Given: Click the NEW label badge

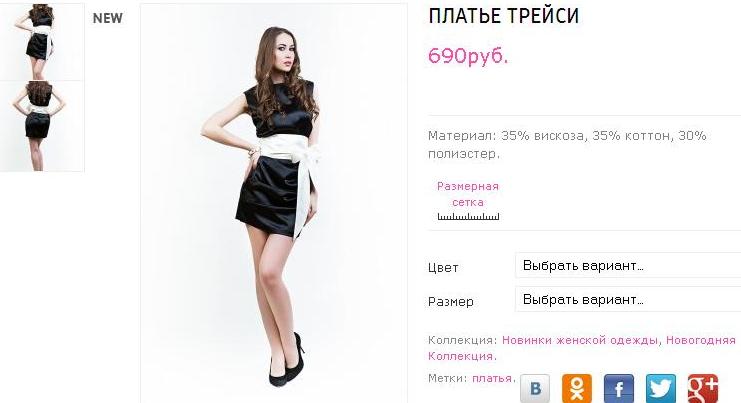Looking at the screenshot, I should (x=108, y=18).
